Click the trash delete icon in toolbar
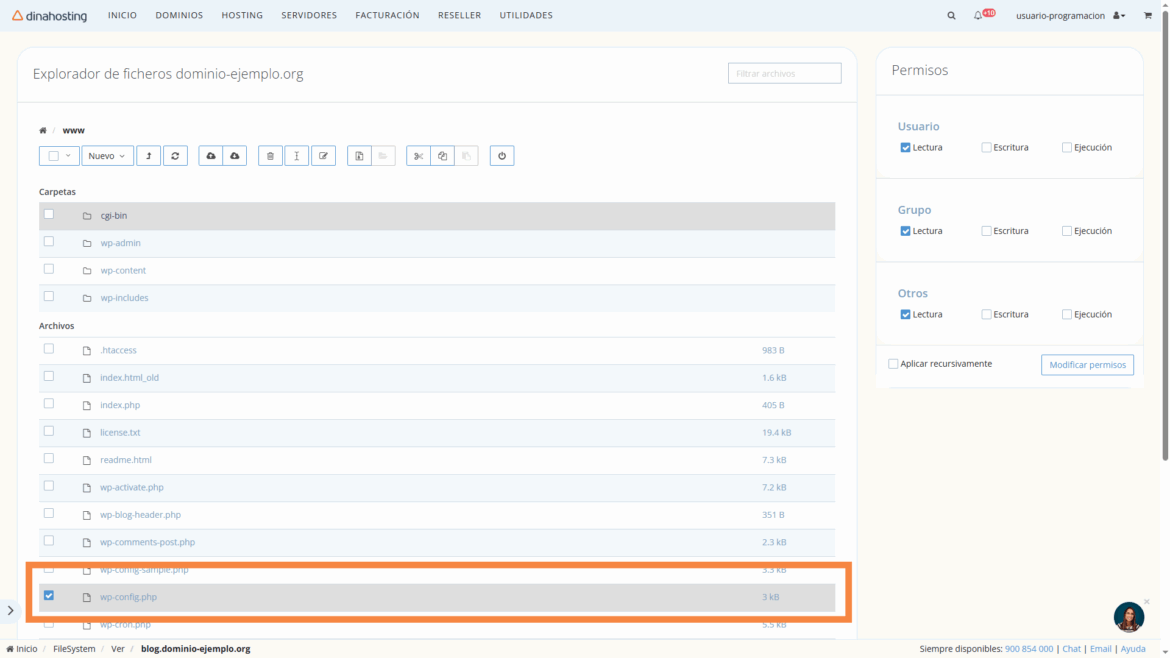The image size is (1170, 658). (270, 156)
